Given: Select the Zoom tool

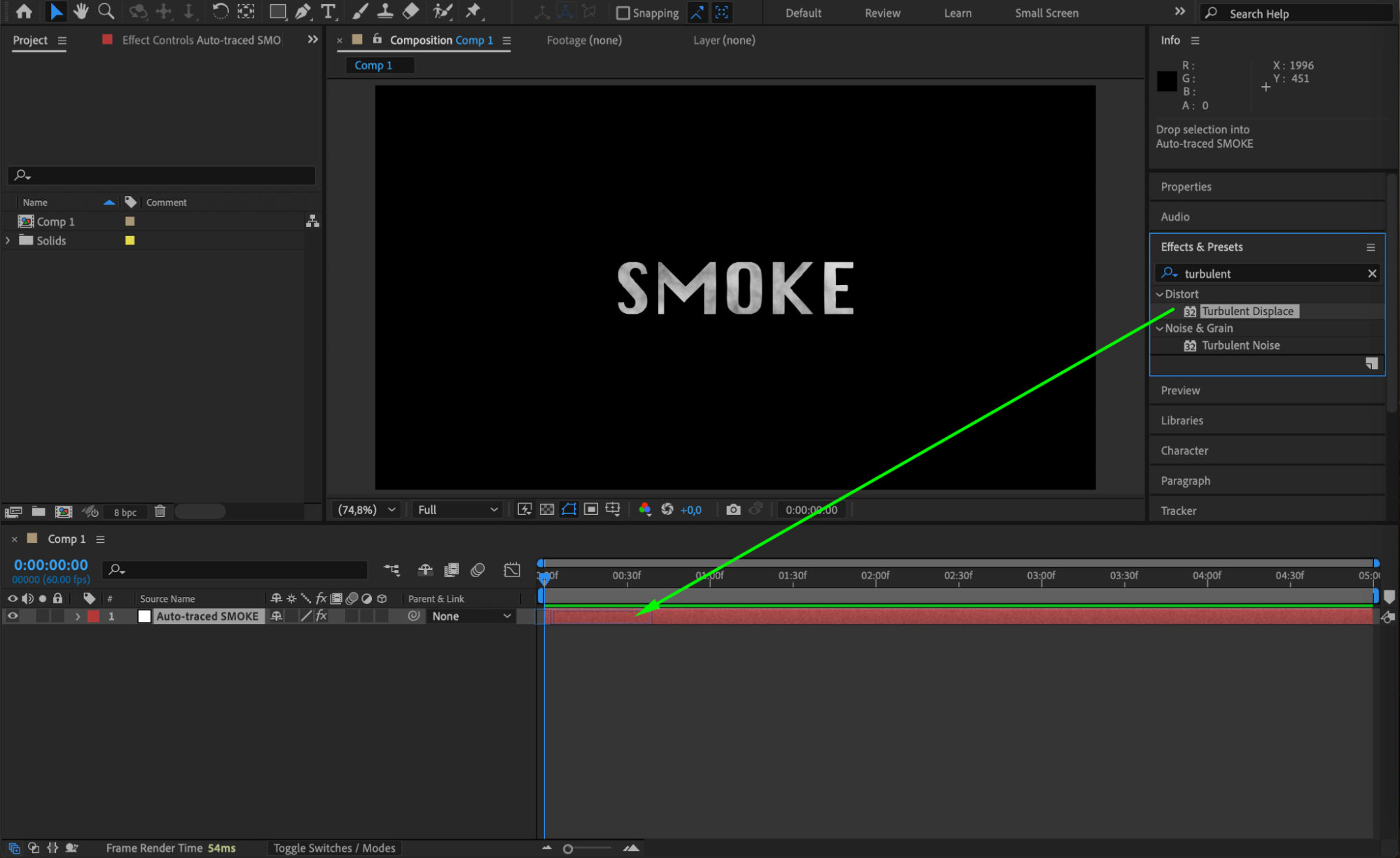Looking at the screenshot, I should (x=106, y=11).
